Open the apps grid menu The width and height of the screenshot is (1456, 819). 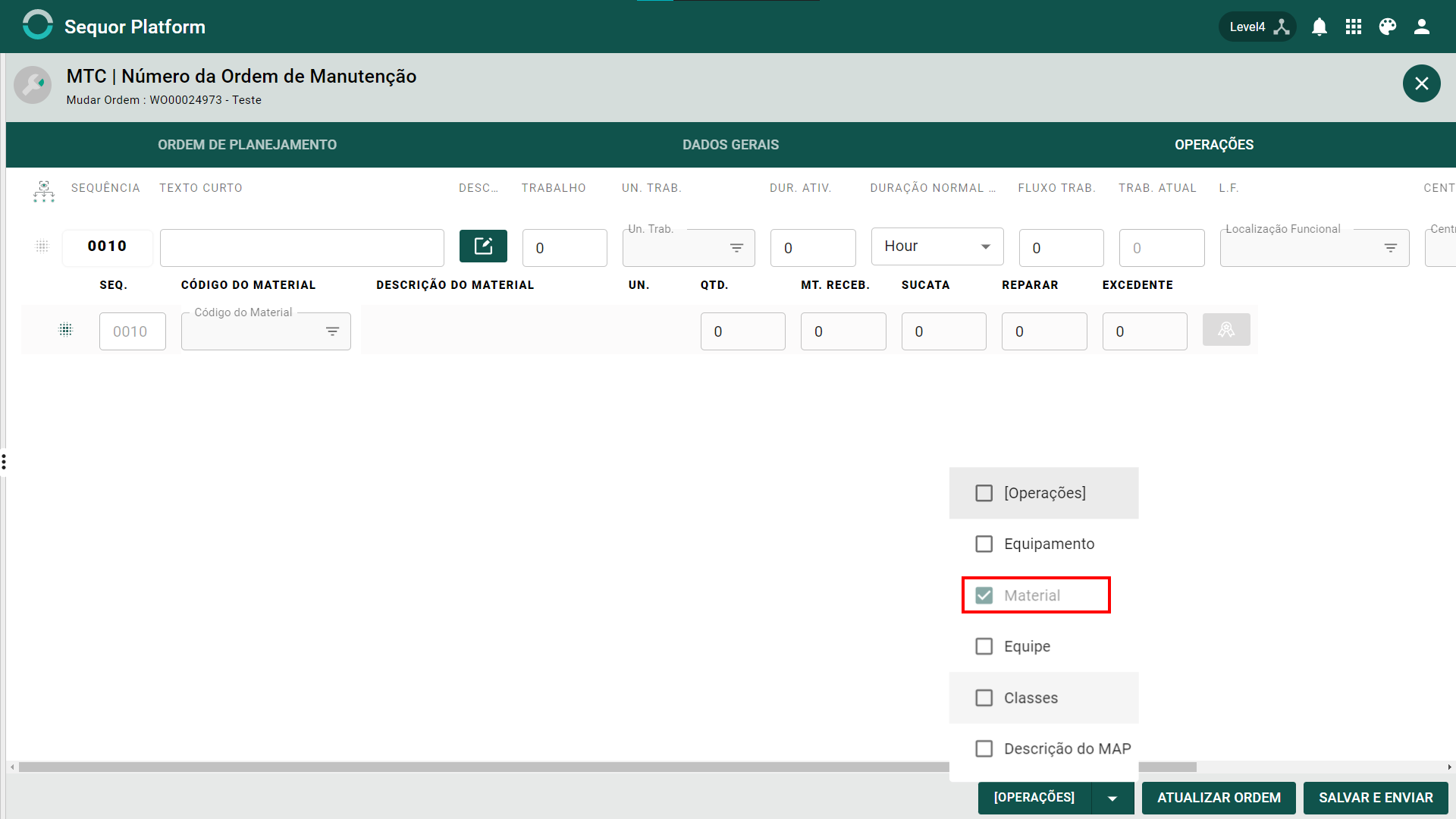pyautogui.click(x=1354, y=27)
